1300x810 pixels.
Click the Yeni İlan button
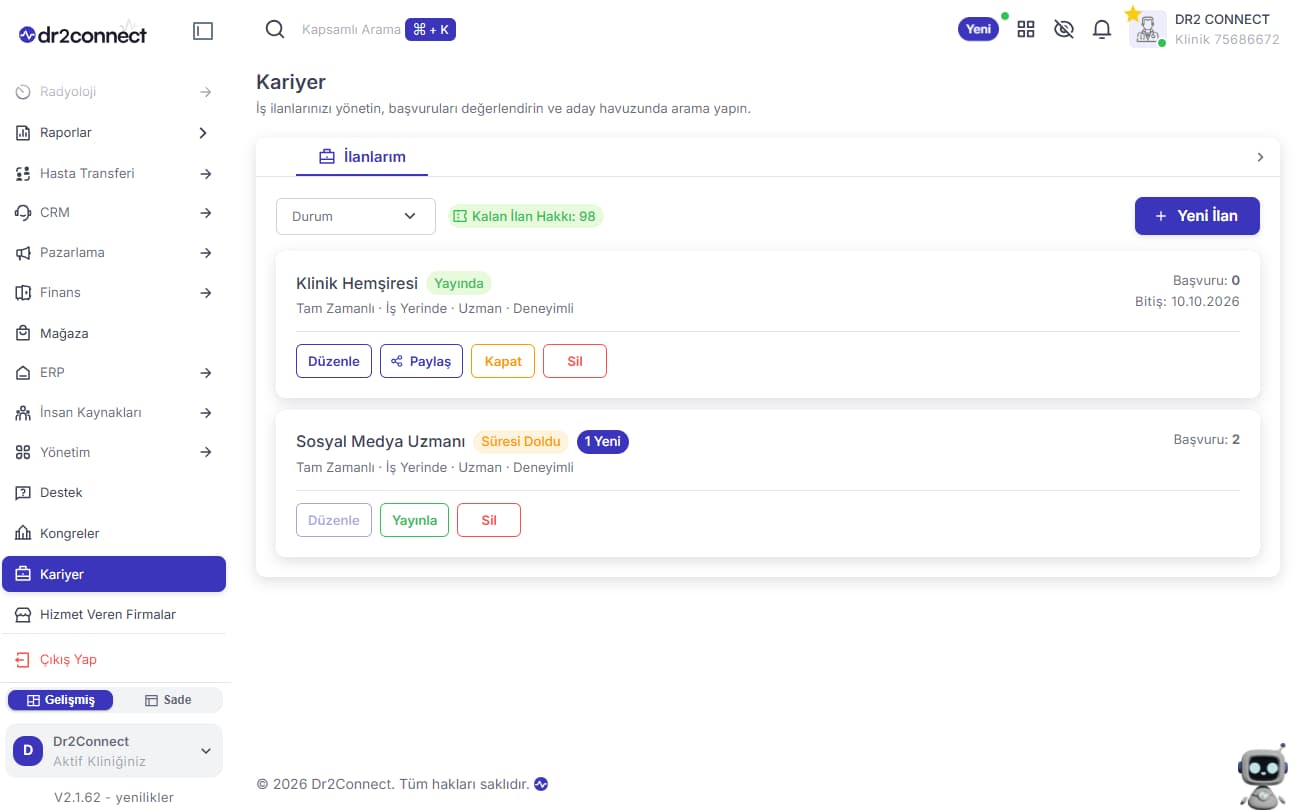point(1197,216)
